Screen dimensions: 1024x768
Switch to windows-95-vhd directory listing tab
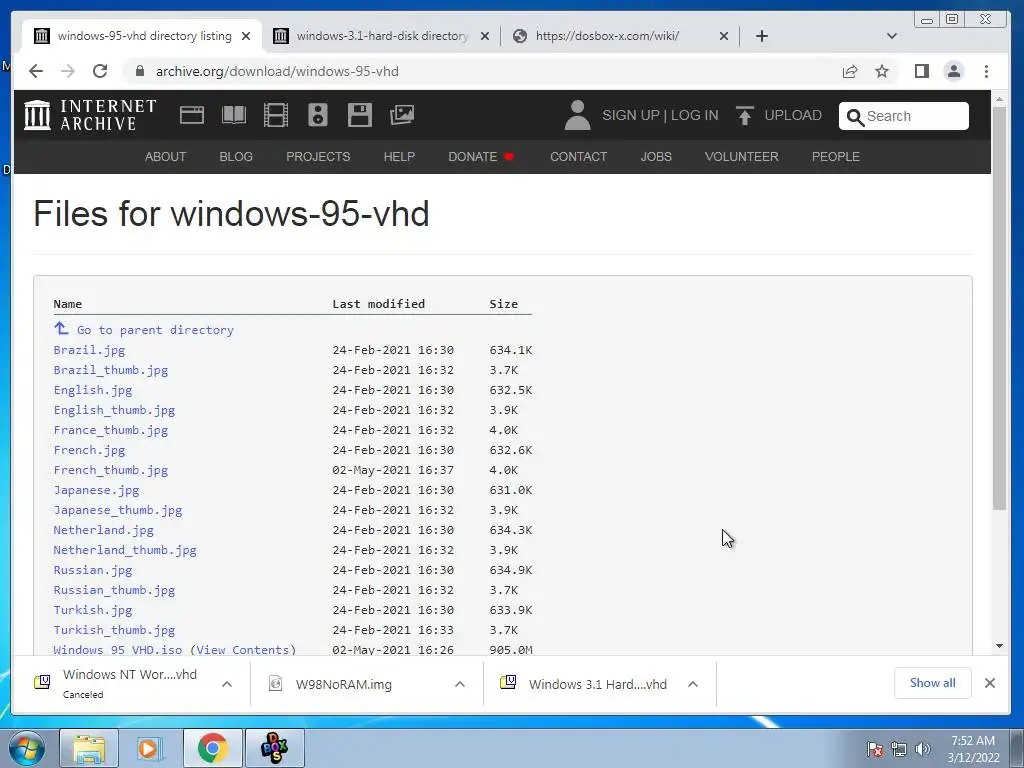pos(144,36)
